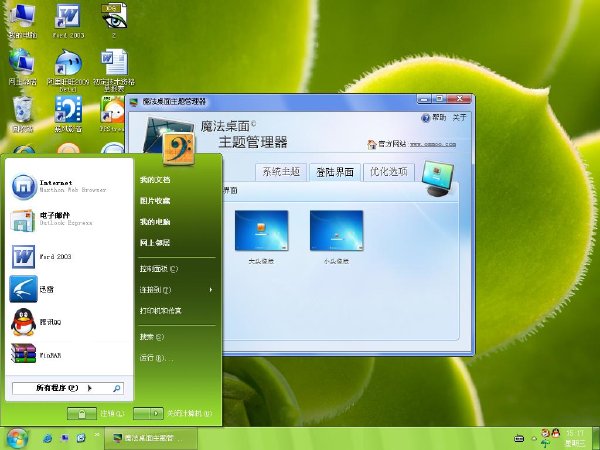This screenshot has height=450, width=600.
Task: Open Picture Collection (图片收藏) in Start menu
Action: coord(155,201)
